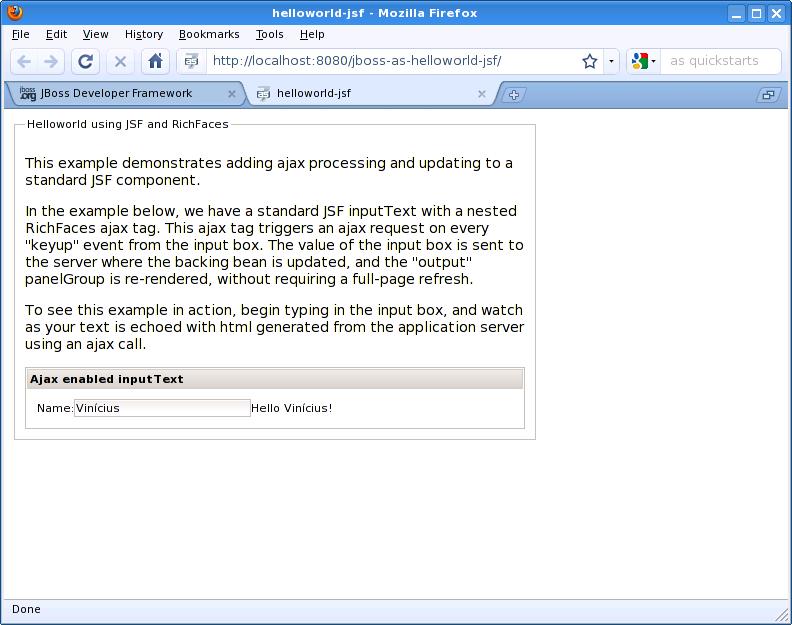Screen dimensions: 792x625
Task: Click the Name input text field
Action: pos(162,408)
